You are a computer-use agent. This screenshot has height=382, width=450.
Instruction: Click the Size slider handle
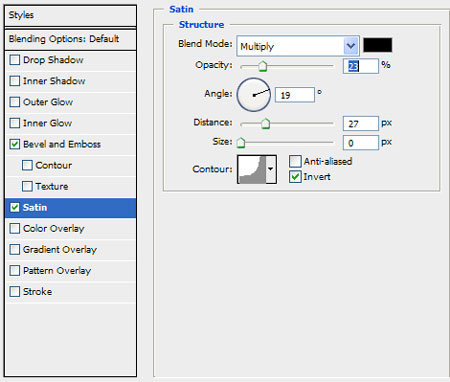(241, 143)
